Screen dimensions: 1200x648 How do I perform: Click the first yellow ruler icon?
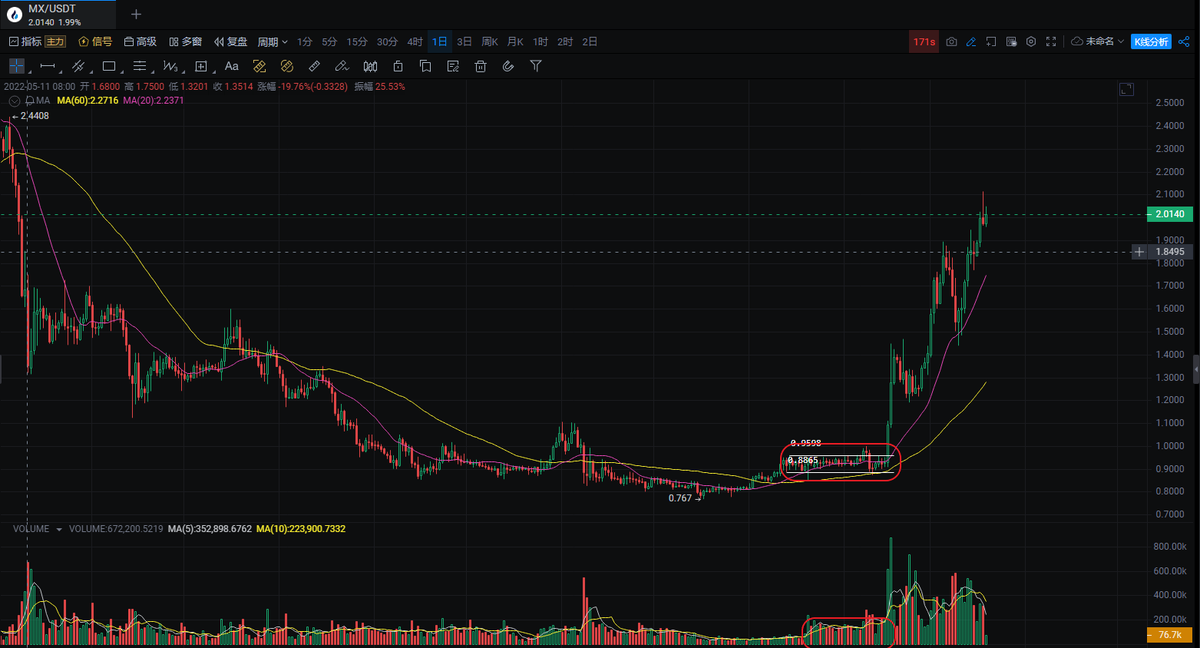[x=258, y=66]
